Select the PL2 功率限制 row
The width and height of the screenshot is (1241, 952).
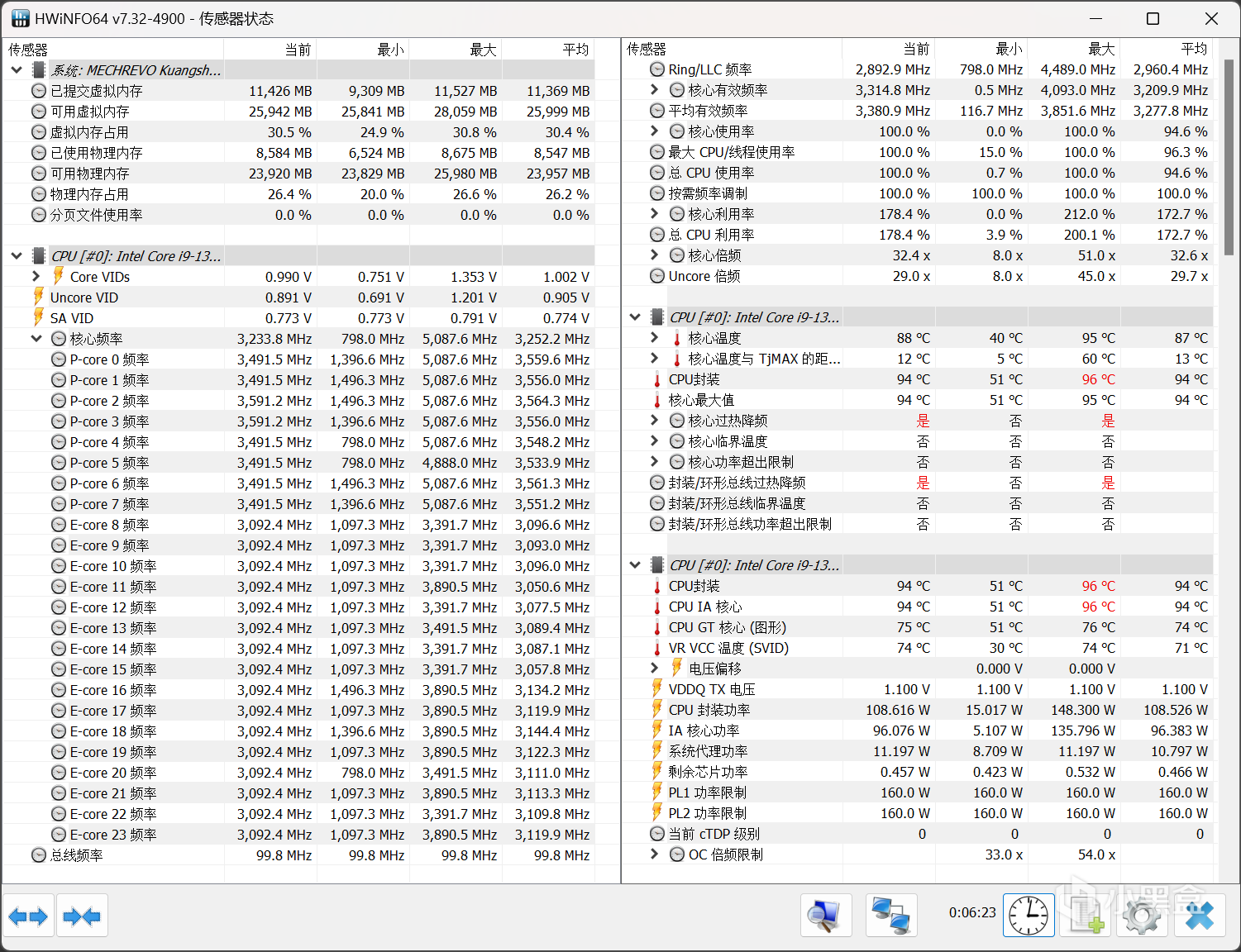(x=917, y=813)
